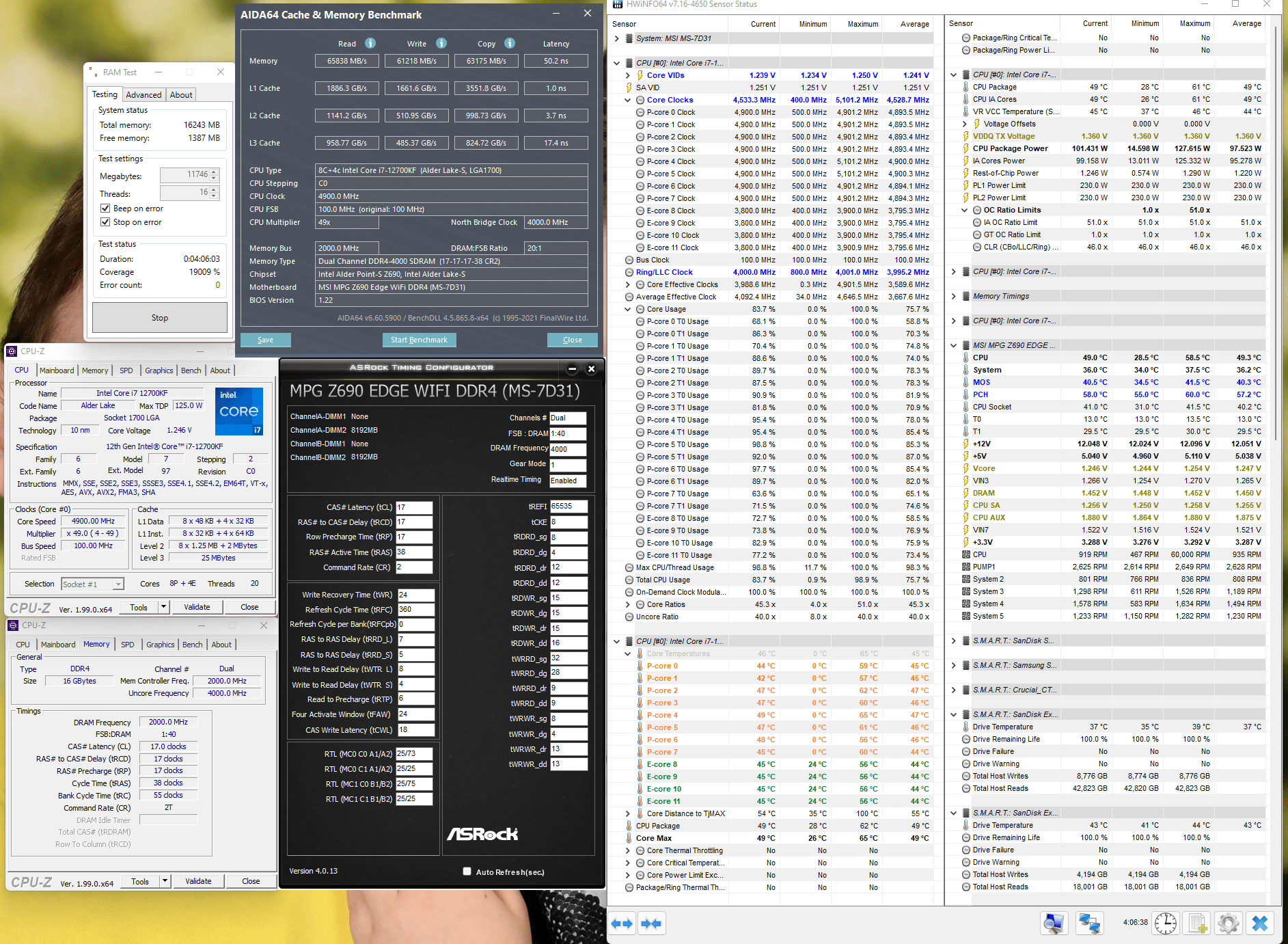Switch to Advanced tab in RAM Test
Screen dimensions: 1288x944
point(143,95)
